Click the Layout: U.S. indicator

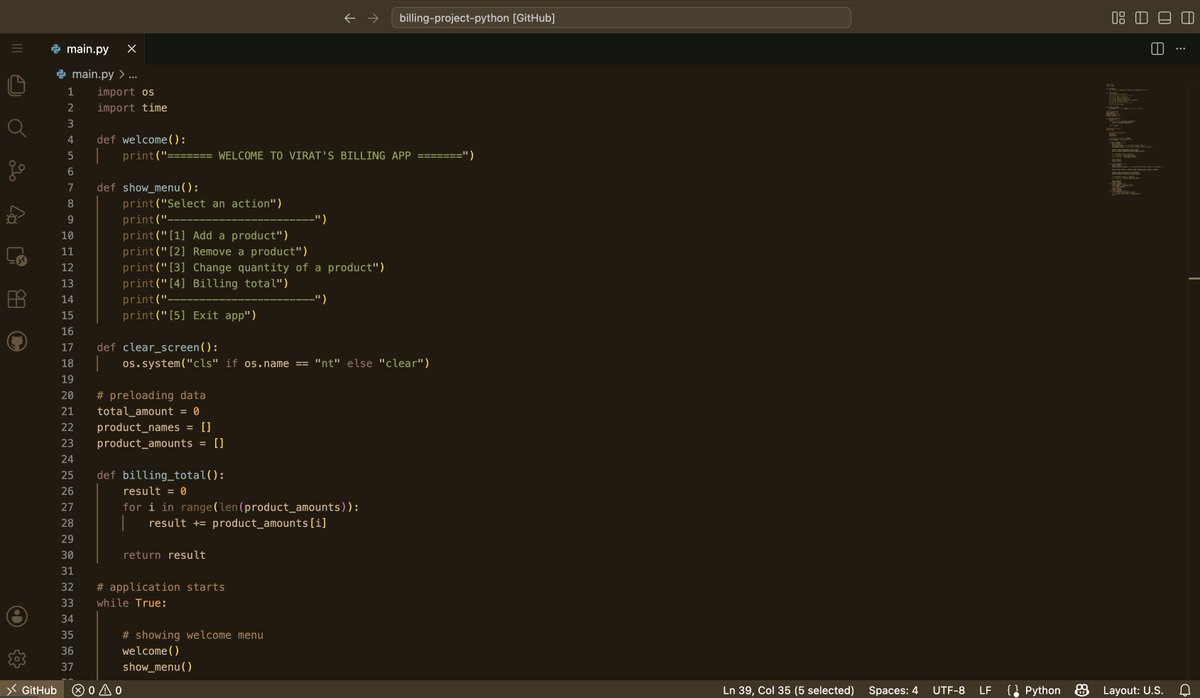[x=1133, y=690]
